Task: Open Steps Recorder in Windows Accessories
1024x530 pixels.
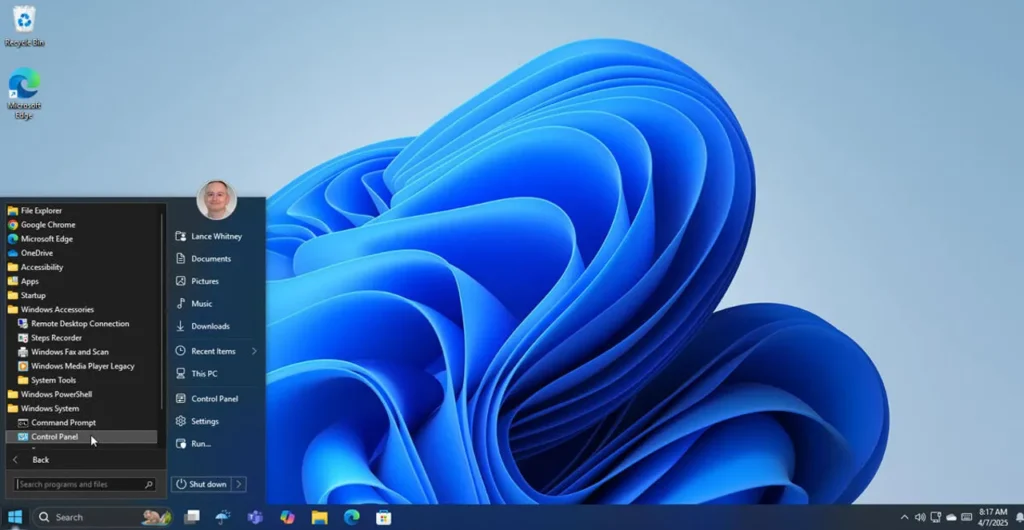Action: [56, 338]
